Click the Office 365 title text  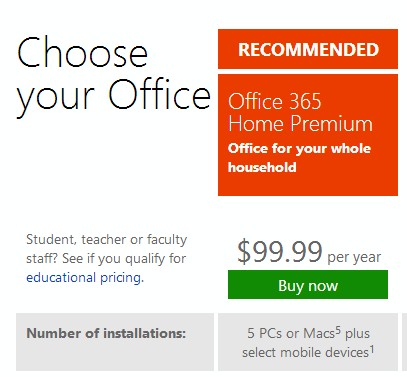275,101
